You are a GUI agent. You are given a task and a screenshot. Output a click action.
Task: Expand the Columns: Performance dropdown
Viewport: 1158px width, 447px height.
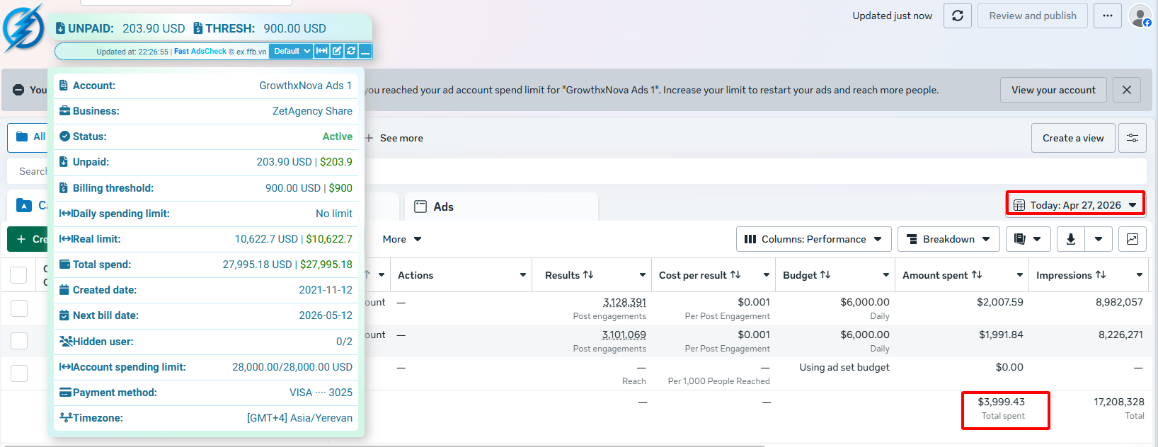pyautogui.click(x=813, y=239)
